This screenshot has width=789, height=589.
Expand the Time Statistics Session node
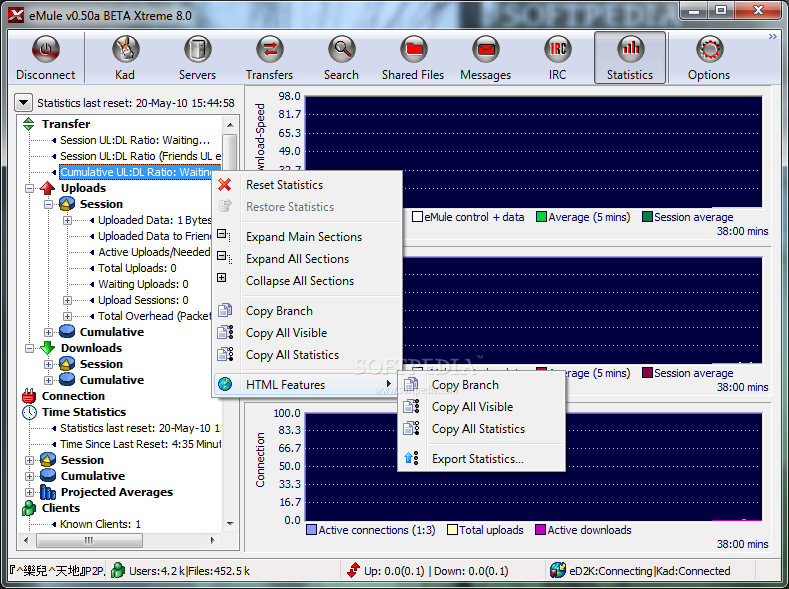tap(29, 460)
